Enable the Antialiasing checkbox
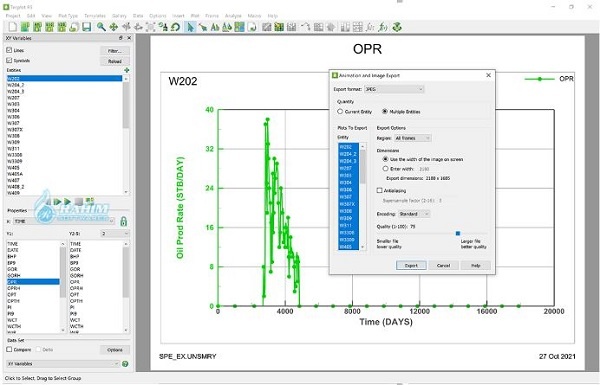This screenshot has height=385, width=600. 380,190
